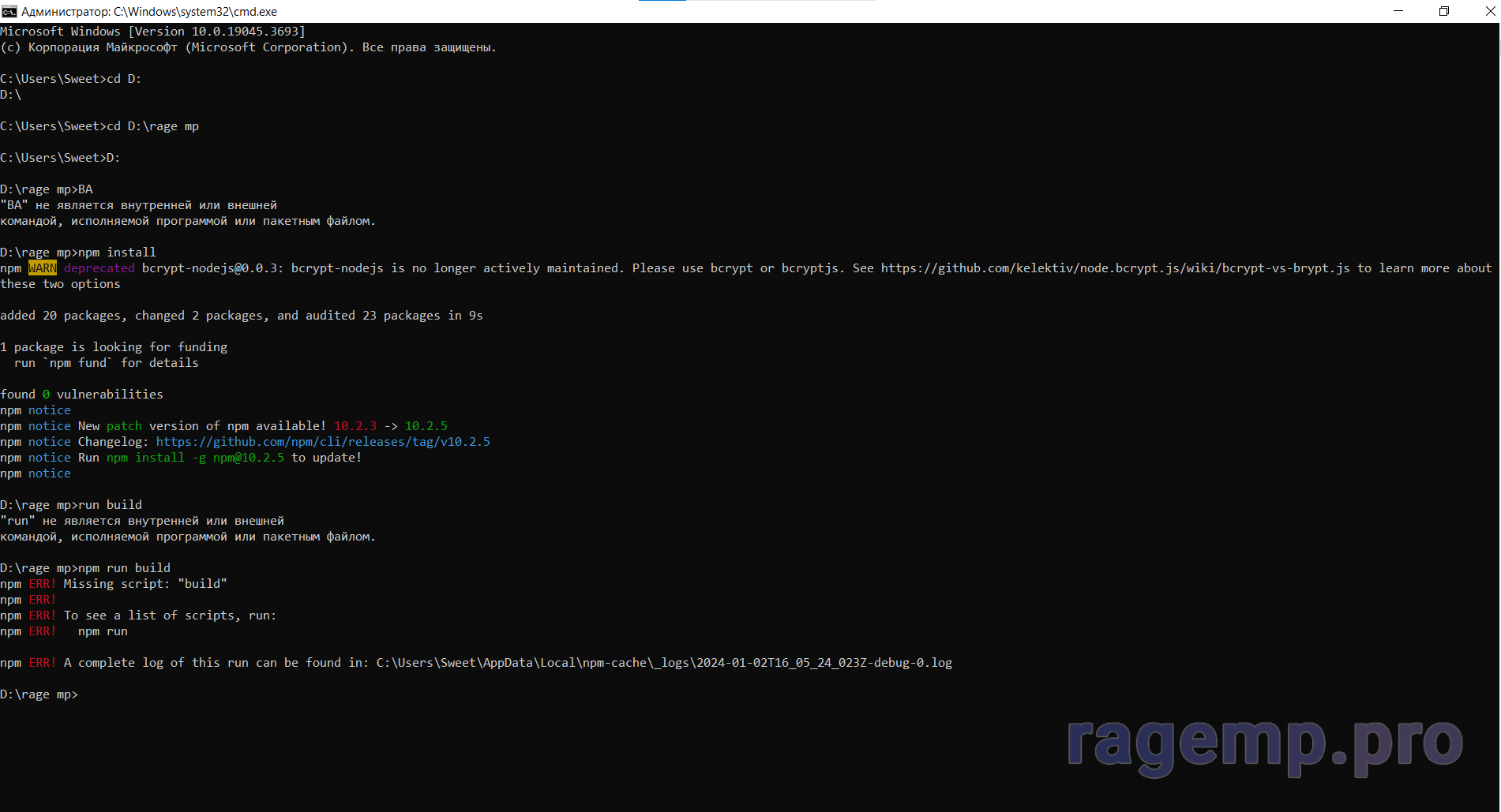Click the typed 'npm install' command line
This screenshot has height=812, width=1501.
117,253
